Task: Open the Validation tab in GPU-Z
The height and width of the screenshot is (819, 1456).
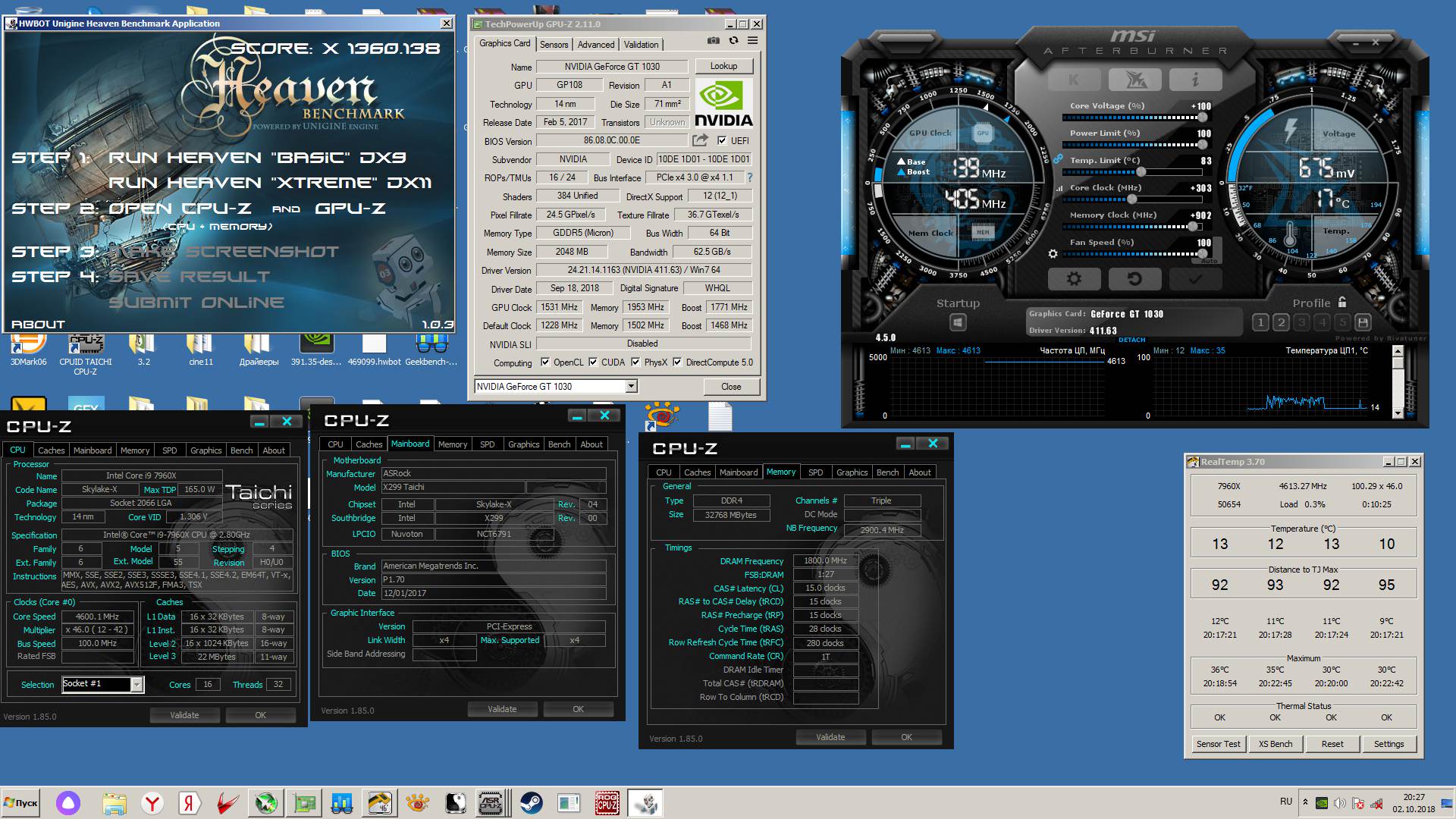Action: coord(642,45)
